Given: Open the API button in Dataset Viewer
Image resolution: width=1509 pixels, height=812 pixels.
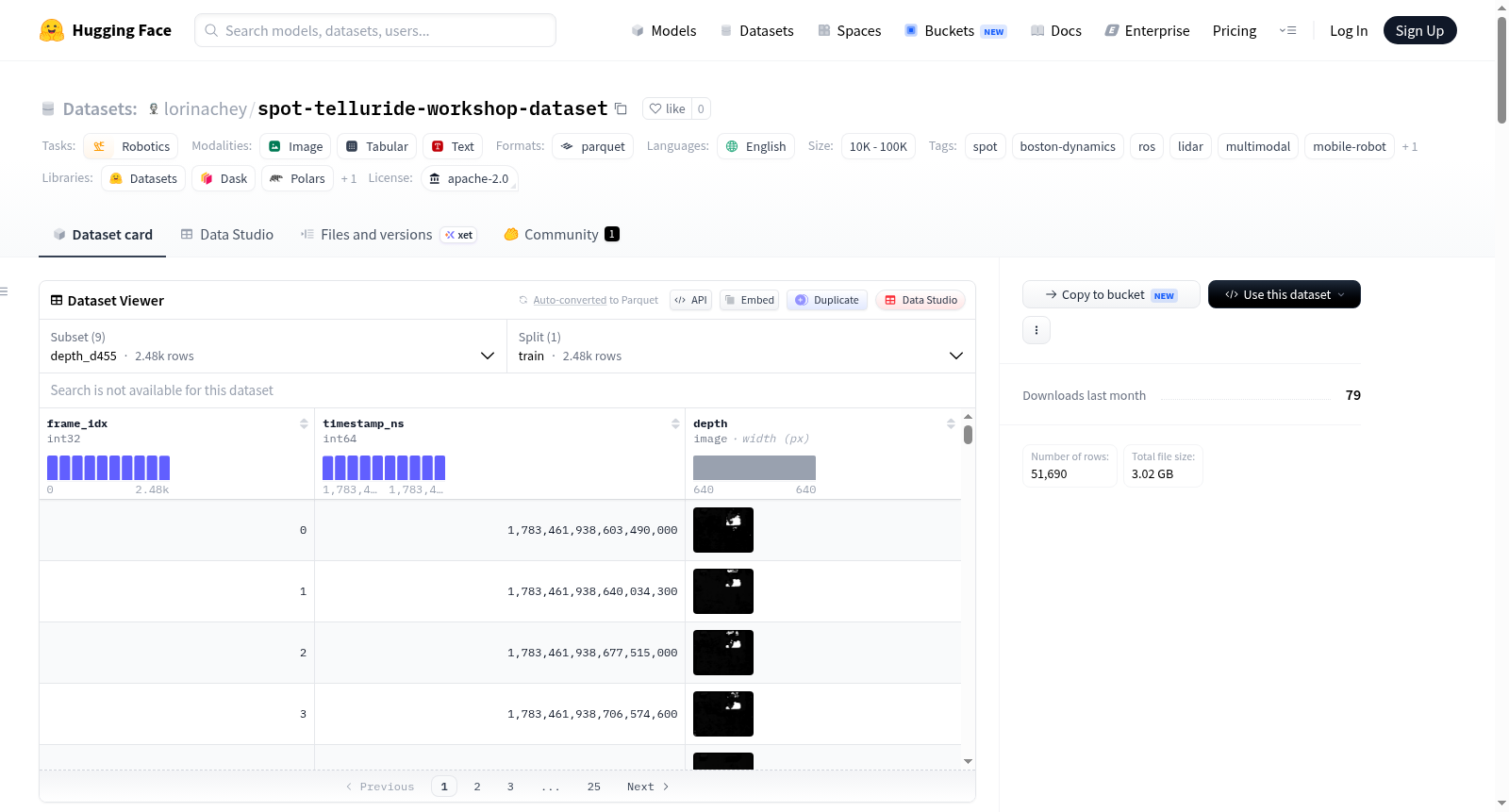Looking at the screenshot, I should tap(690, 300).
